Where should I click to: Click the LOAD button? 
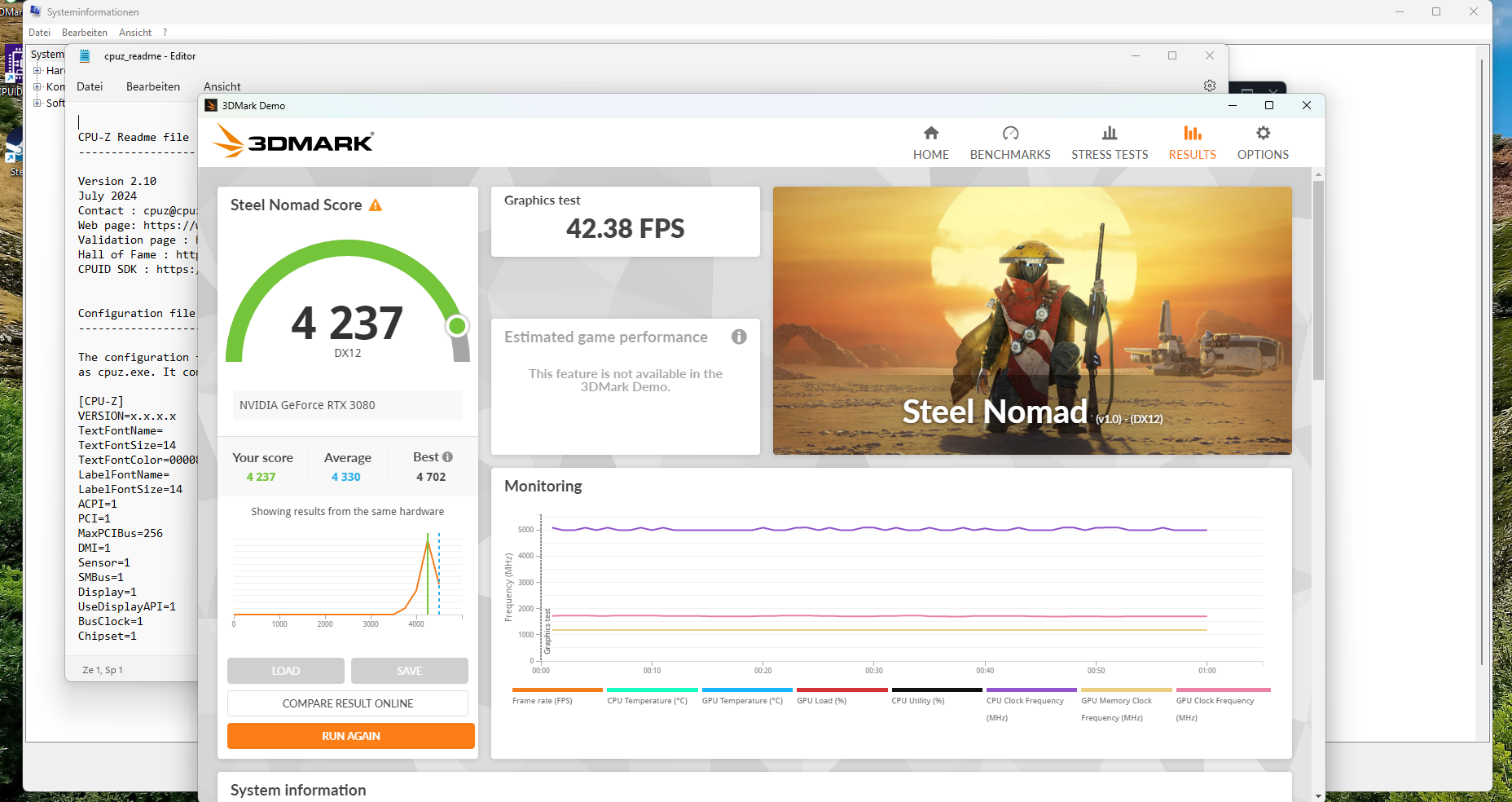point(286,671)
